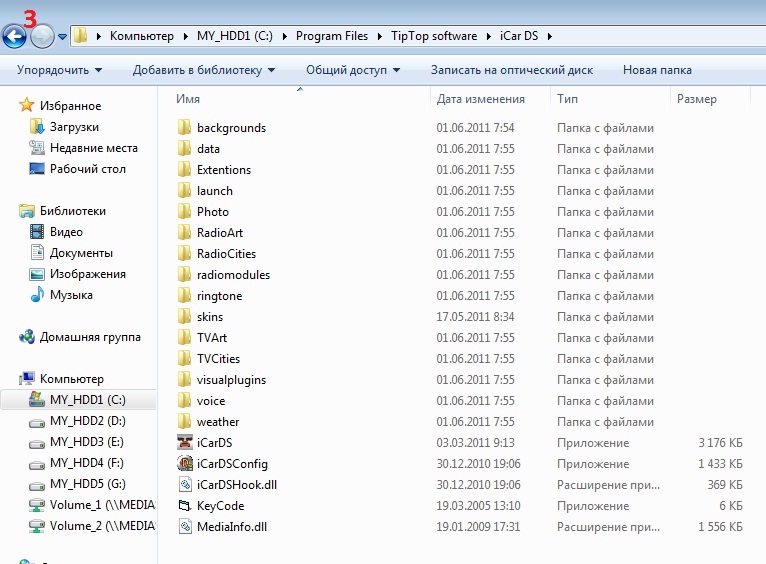Select MY_HDD2 (D:) in navigation pane

pyautogui.click(x=87, y=421)
